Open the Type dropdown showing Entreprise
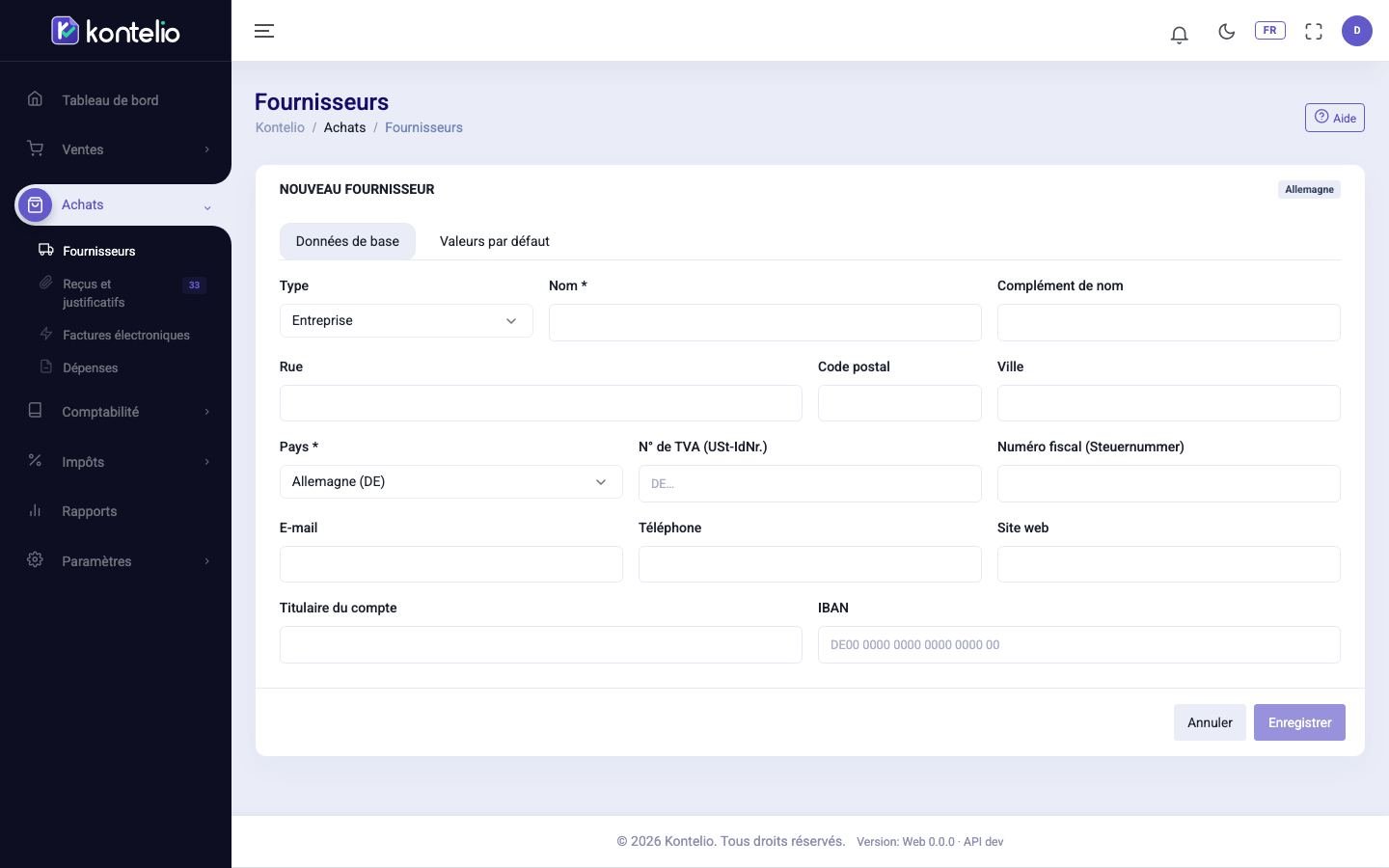This screenshot has width=1389, height=868. [406, 321]
